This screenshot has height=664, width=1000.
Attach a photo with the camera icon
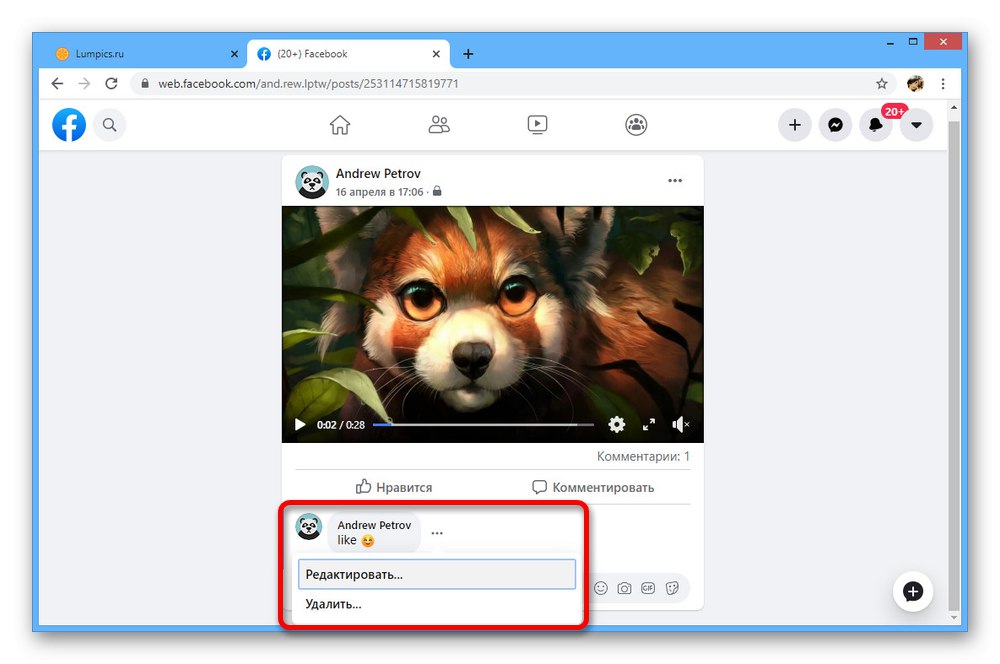624,588
